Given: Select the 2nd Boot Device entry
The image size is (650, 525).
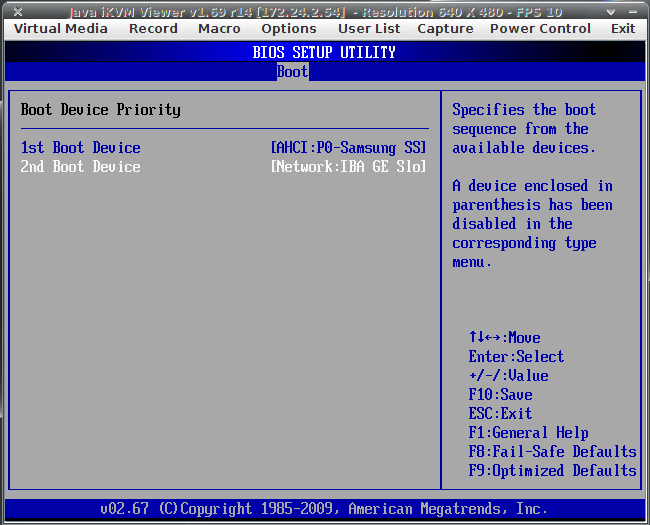Looking at the screenshot, I should tap(81, 167).
